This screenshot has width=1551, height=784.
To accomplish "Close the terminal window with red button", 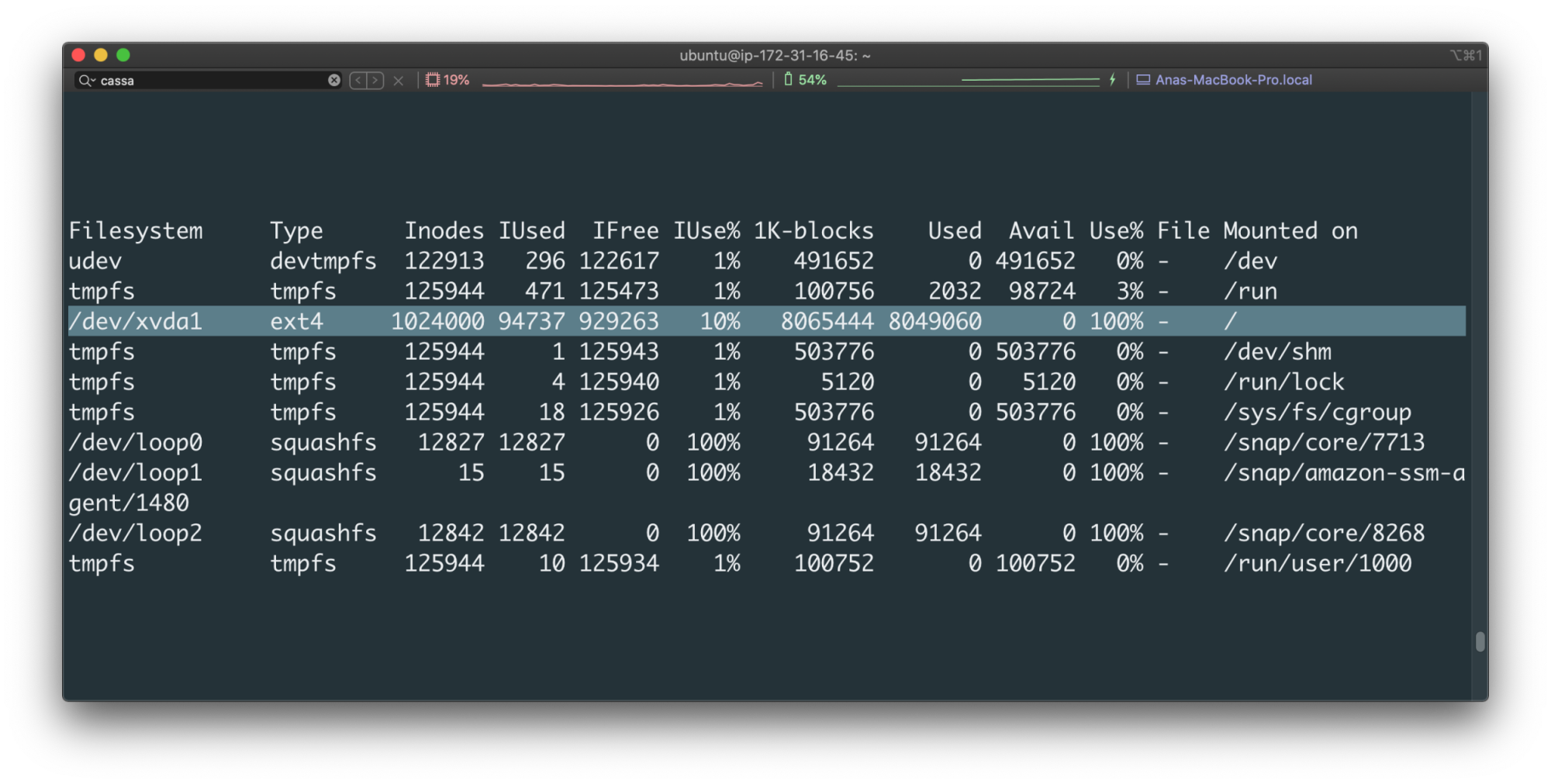I will (78, 55).
